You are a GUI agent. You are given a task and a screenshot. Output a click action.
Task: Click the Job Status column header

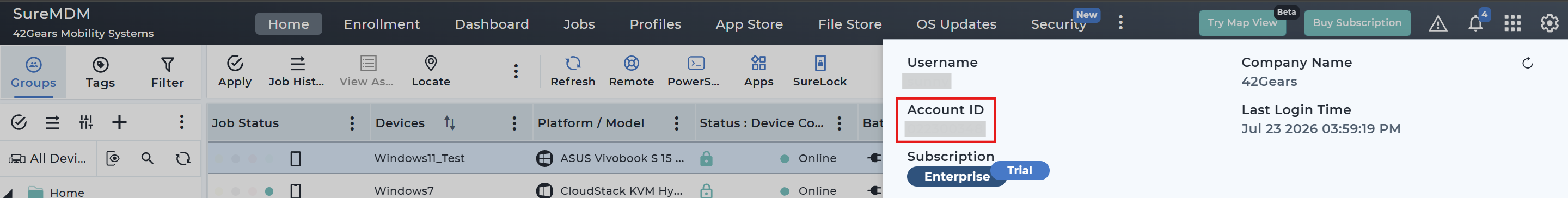tap(246, 123)
